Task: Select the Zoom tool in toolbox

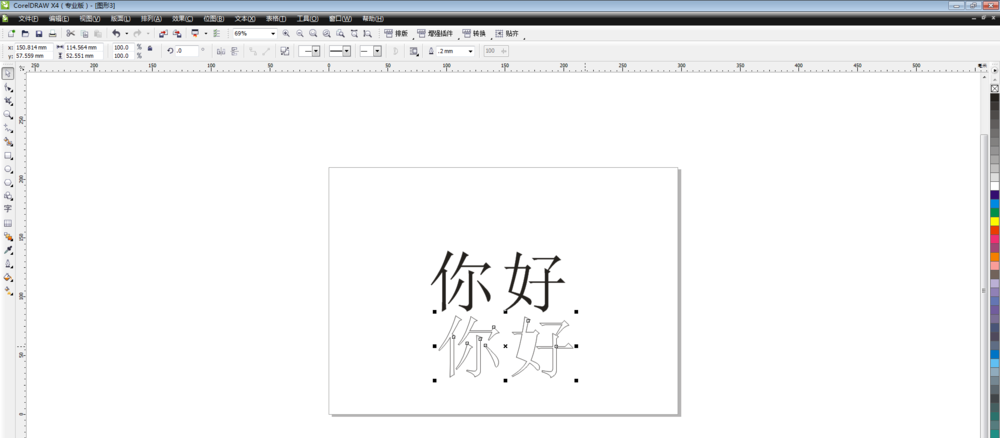Action: point(8,115)
